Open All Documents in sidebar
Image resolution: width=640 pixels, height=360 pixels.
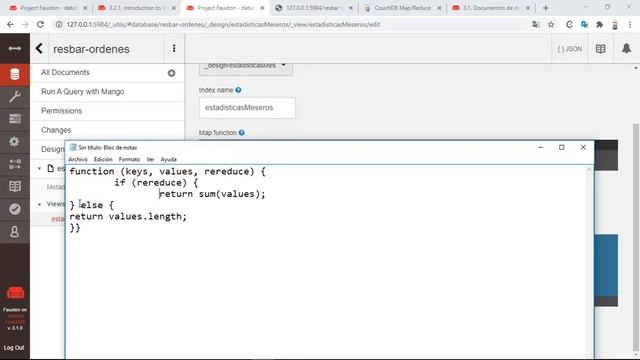(65, 72)
